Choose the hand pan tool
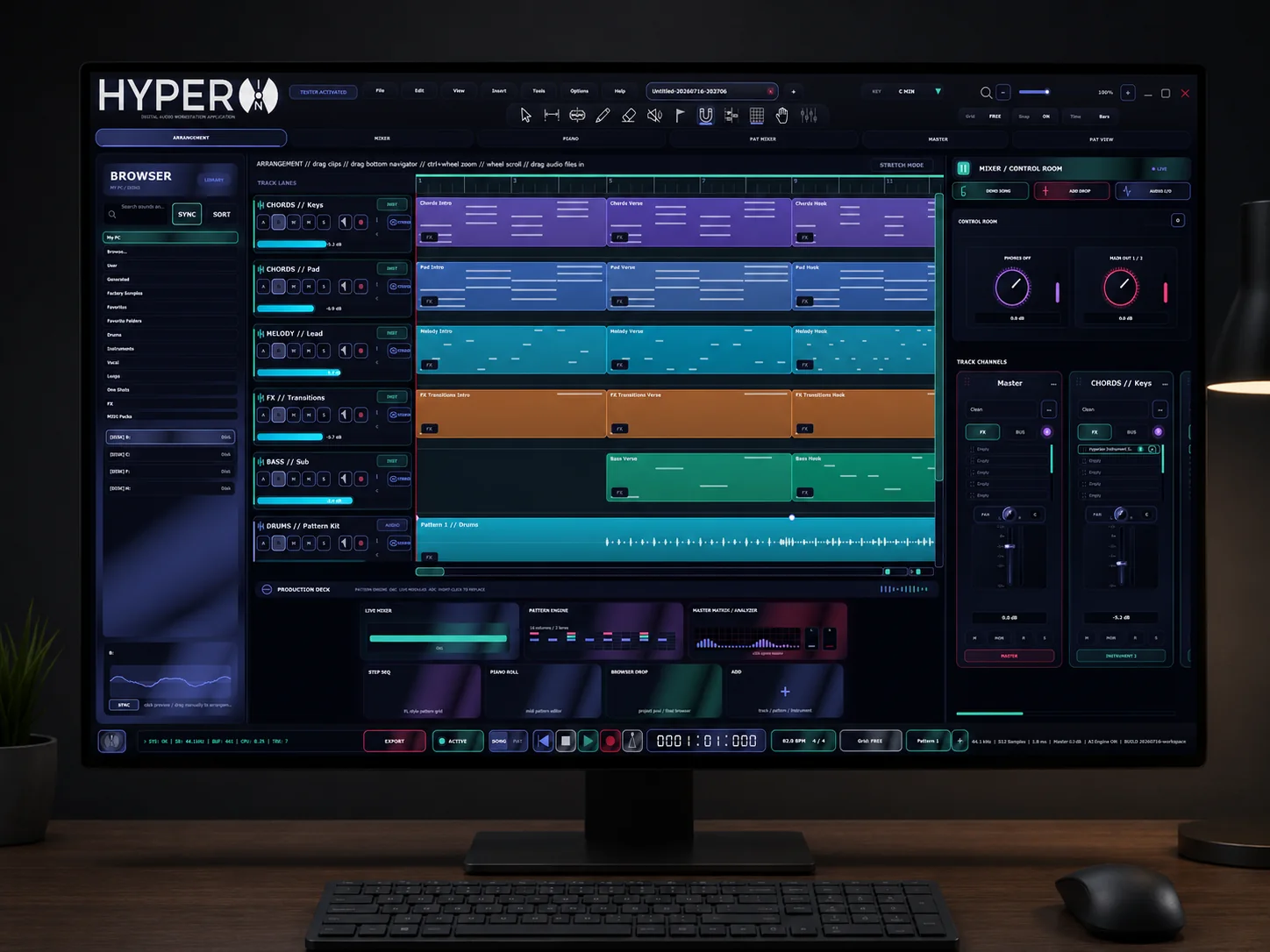The height and width of the screenshot is (952, 1270). [782, 116]
